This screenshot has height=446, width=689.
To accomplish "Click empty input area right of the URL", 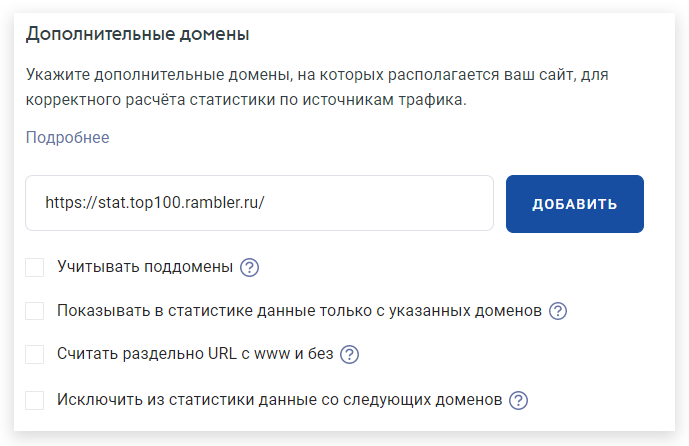I will pos(378,203).
